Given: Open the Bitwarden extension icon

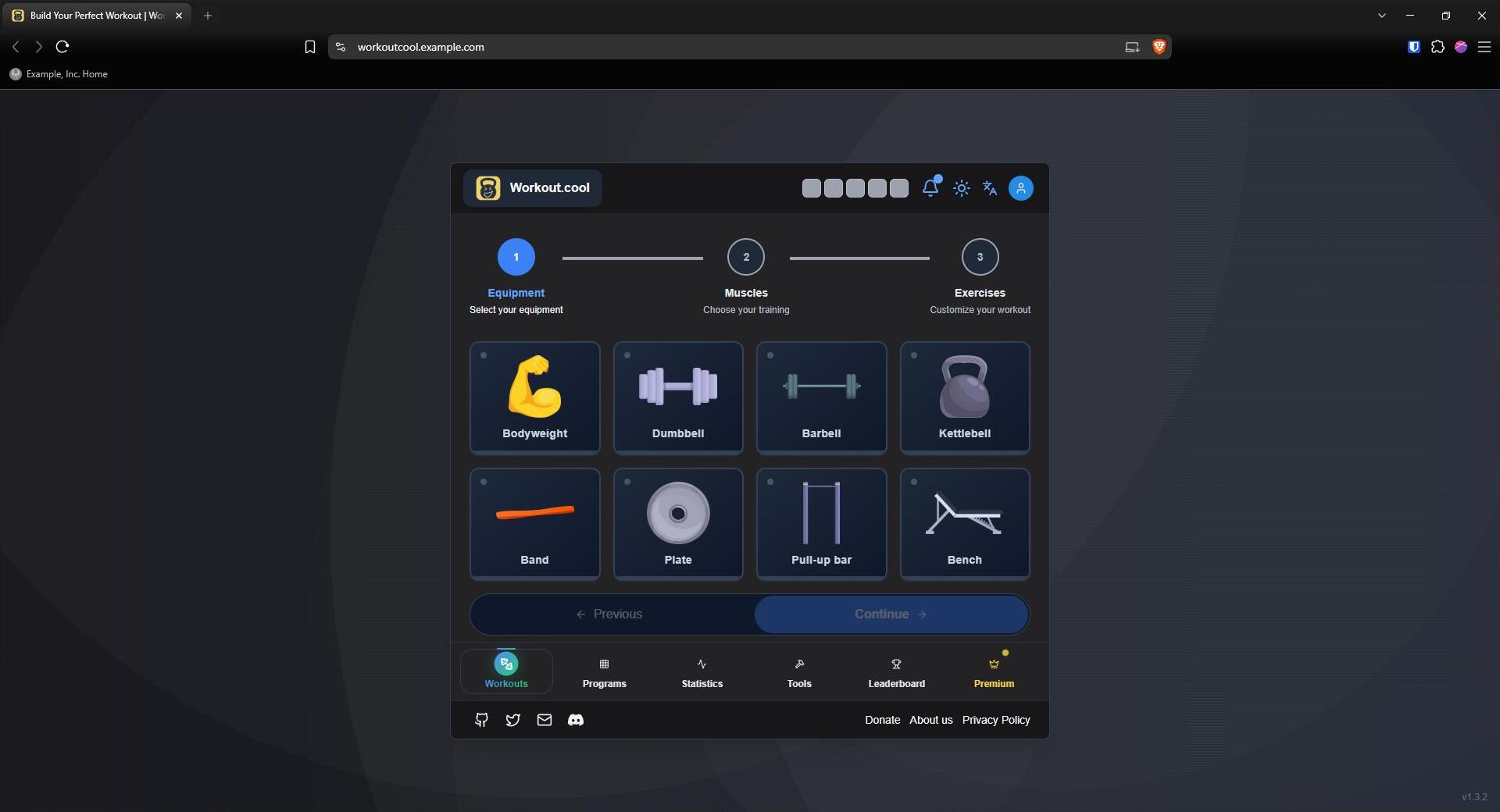Looking at the screenshot, I should pyautogui.click(x=1414, y=47).
